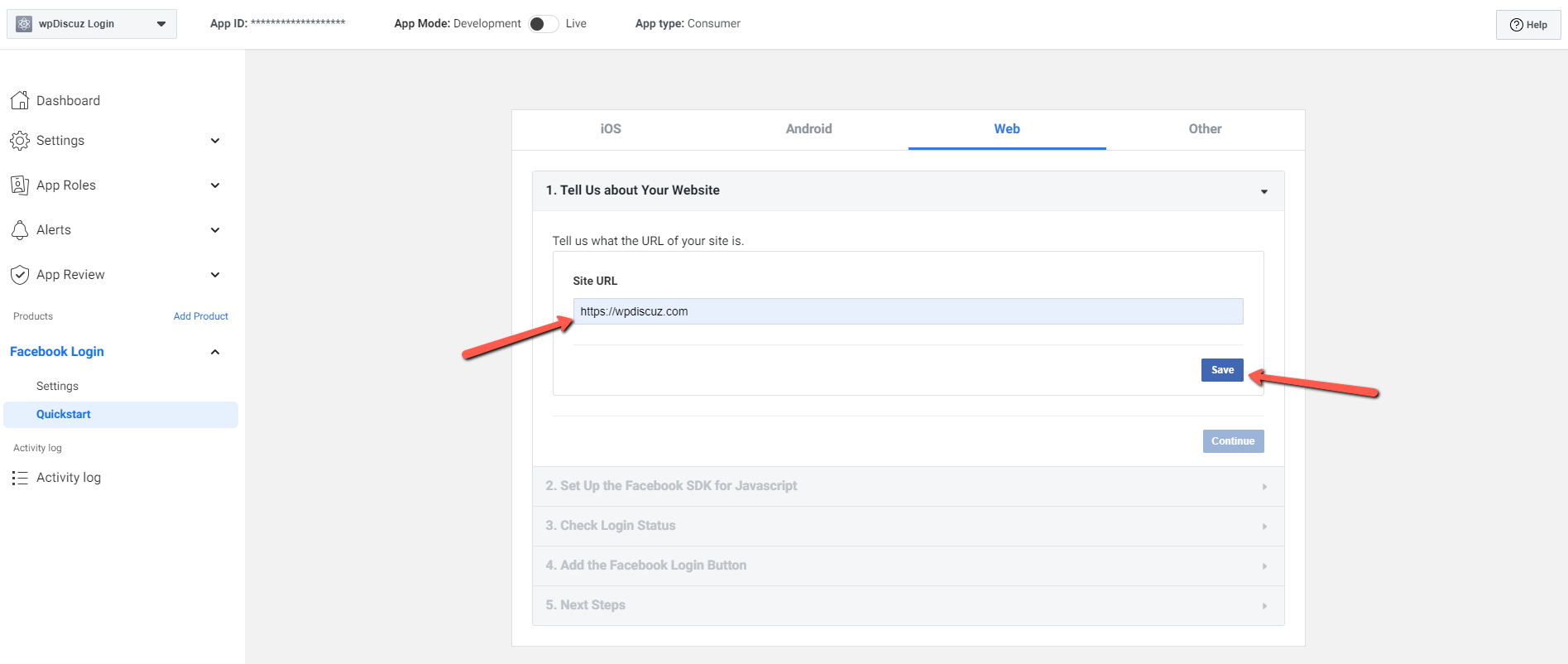Expand the Add the Facebook Login Button arrow

click(1264, 566)
